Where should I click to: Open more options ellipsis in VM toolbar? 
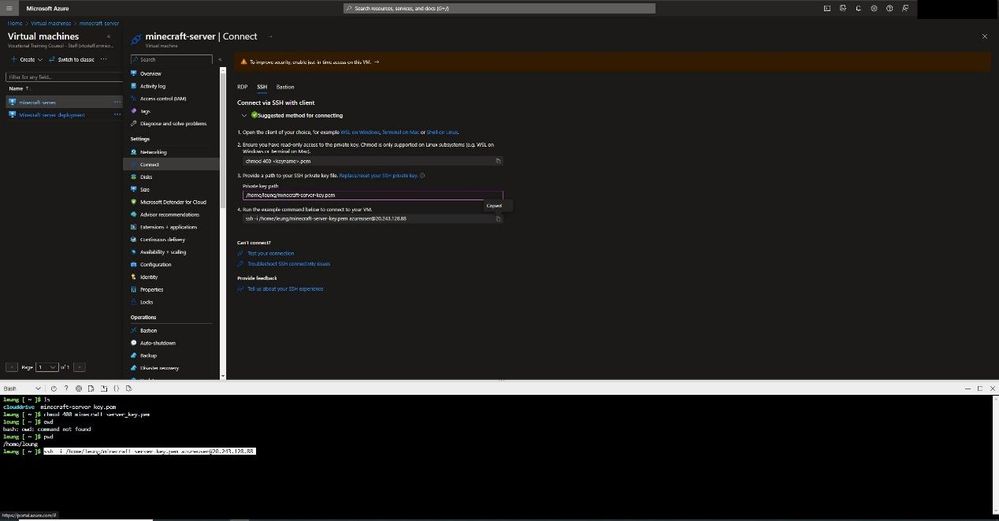coord(104,59)
